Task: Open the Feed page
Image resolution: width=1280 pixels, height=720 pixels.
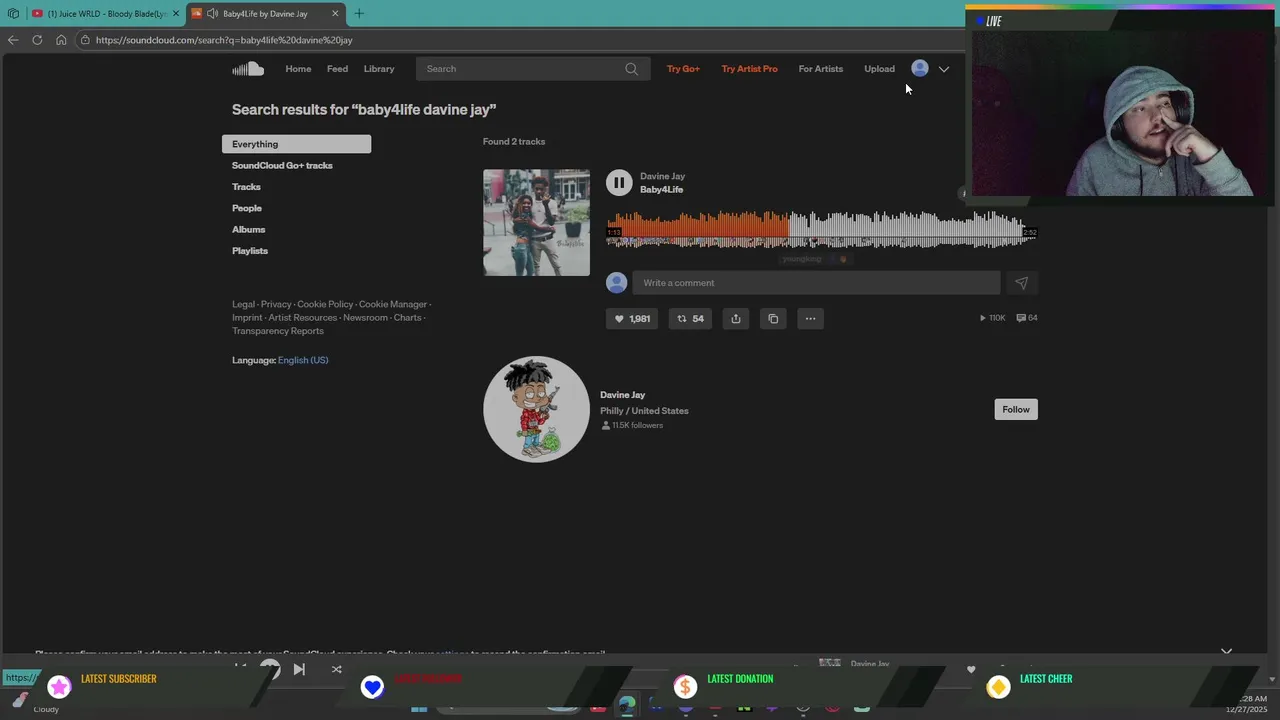Action: 337,69
